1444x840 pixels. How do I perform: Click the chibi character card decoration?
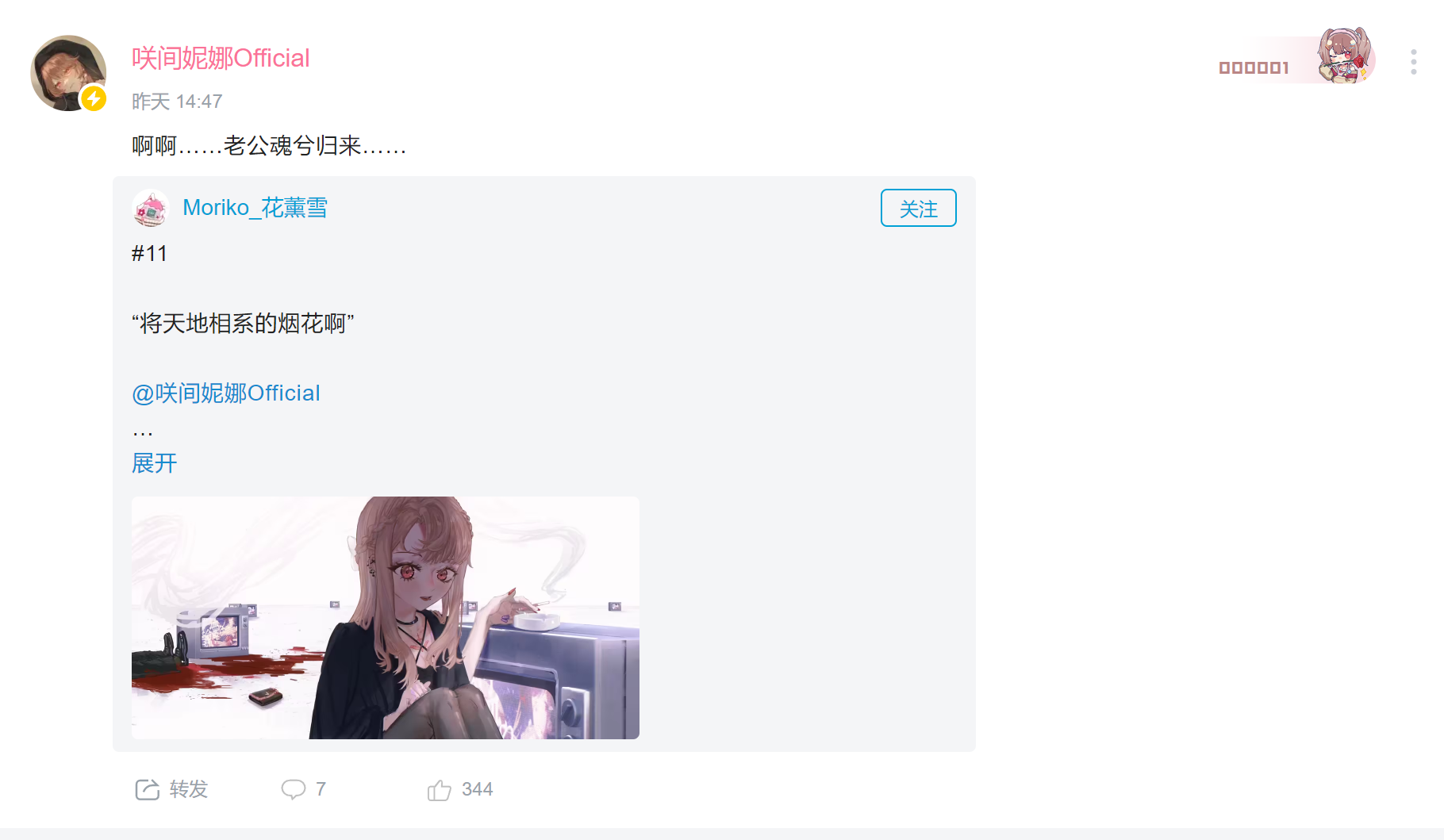tap(1346, 56)
